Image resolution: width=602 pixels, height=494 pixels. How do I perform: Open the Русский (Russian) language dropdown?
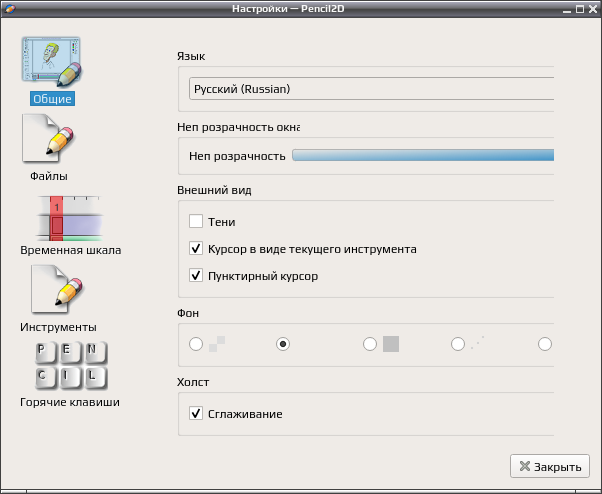point(371,89)
